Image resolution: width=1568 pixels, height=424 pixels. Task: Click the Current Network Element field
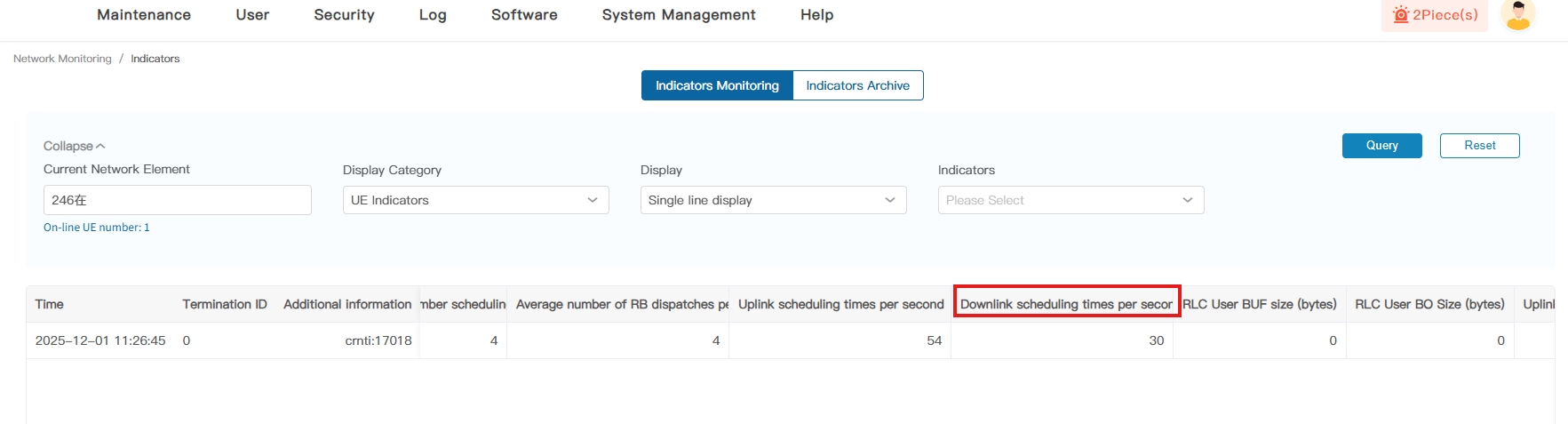[x=177, y=200]
